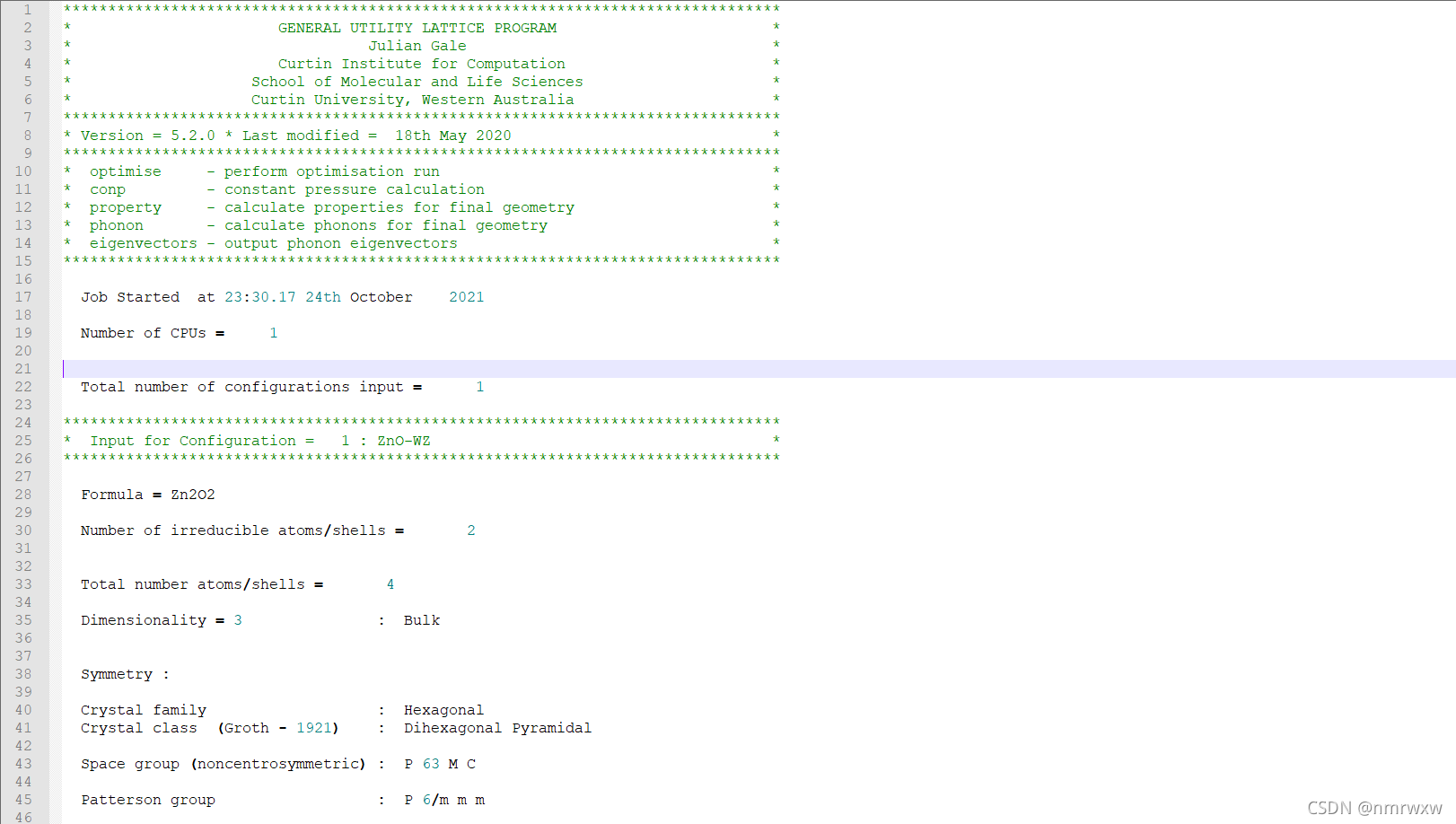1456x824 pixels.
Task: Click 'Total number atoms/shells =' line
Action: [202, 584]
